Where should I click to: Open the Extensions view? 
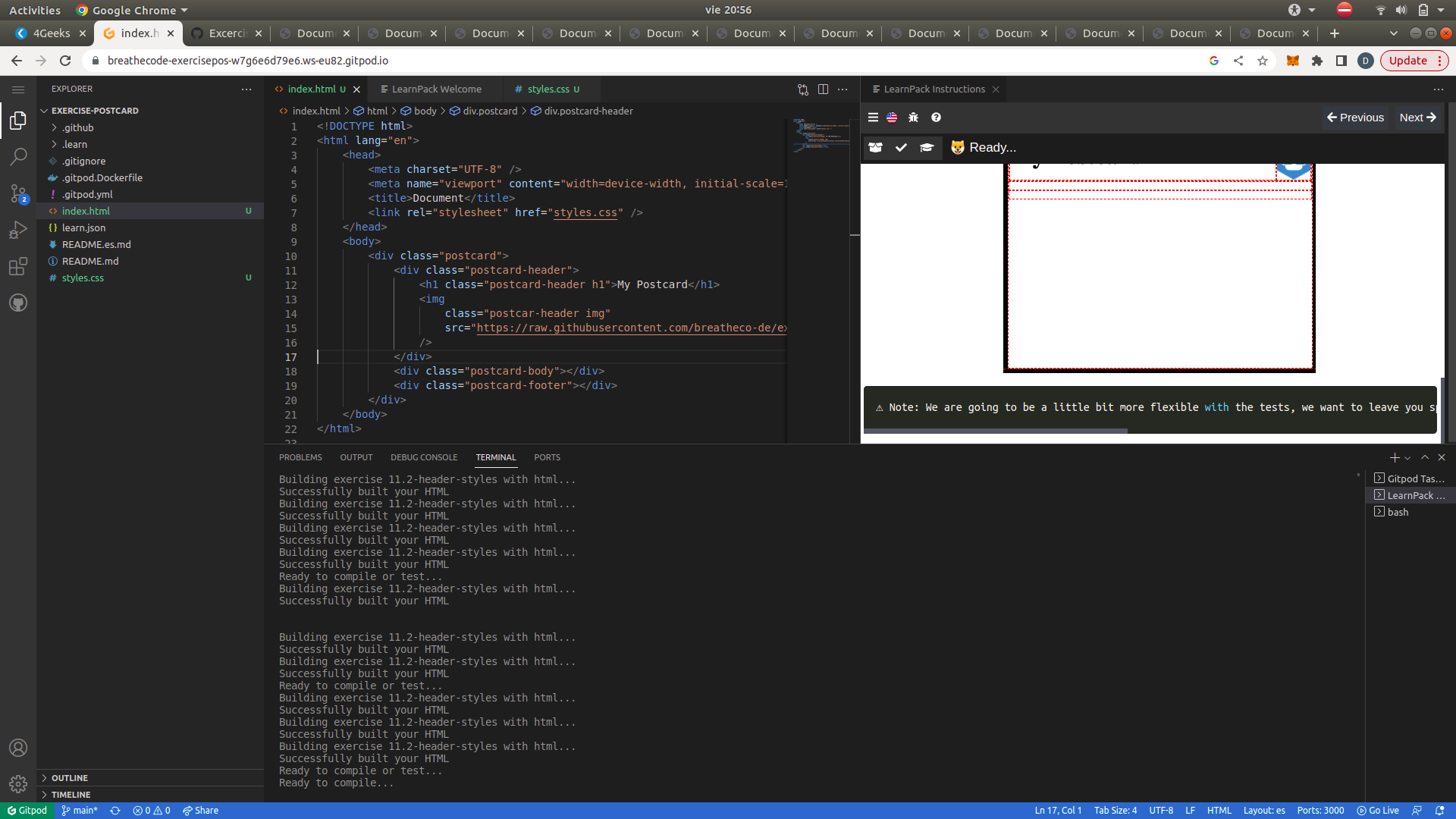[x=18, y=266]
